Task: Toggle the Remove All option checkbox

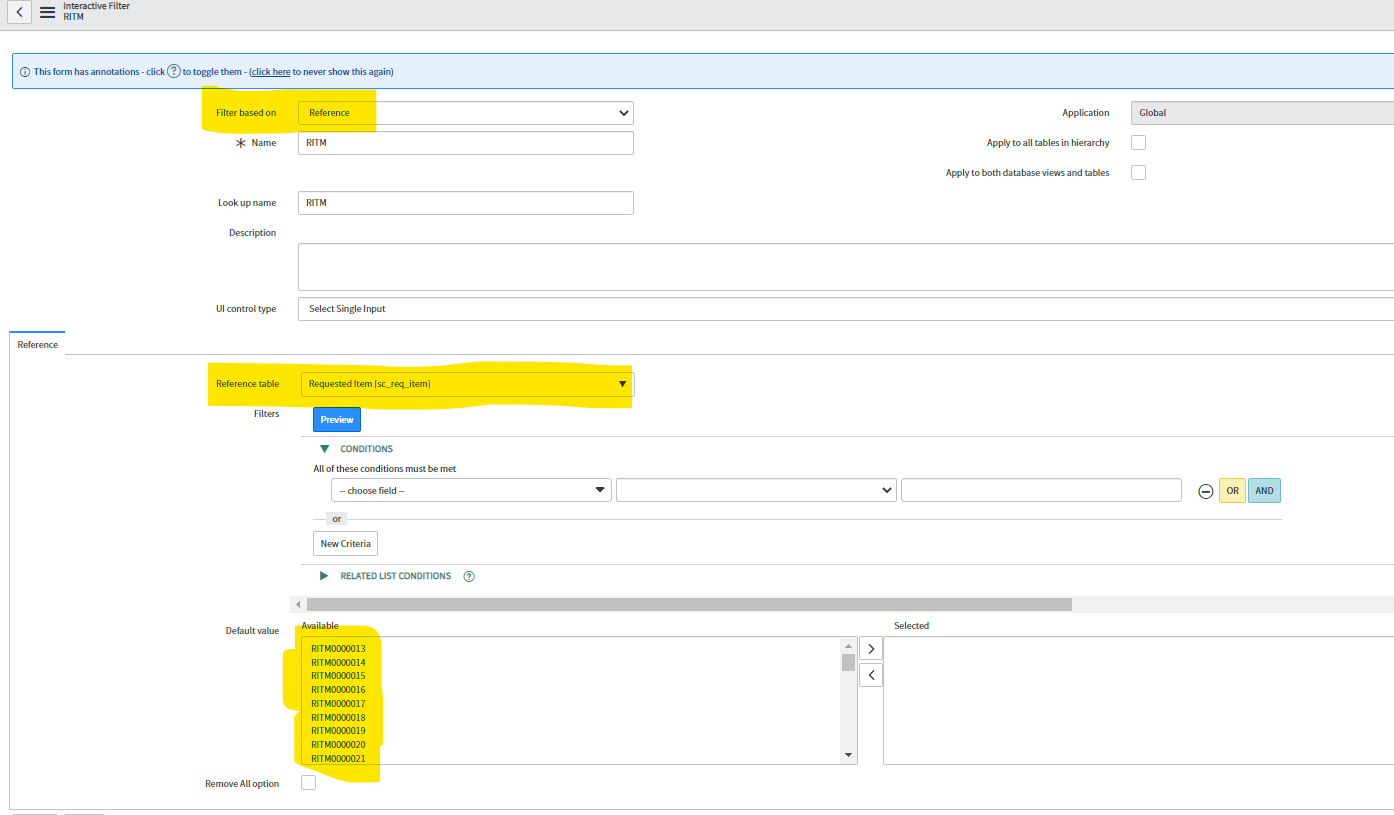Action: click(308, 783)
